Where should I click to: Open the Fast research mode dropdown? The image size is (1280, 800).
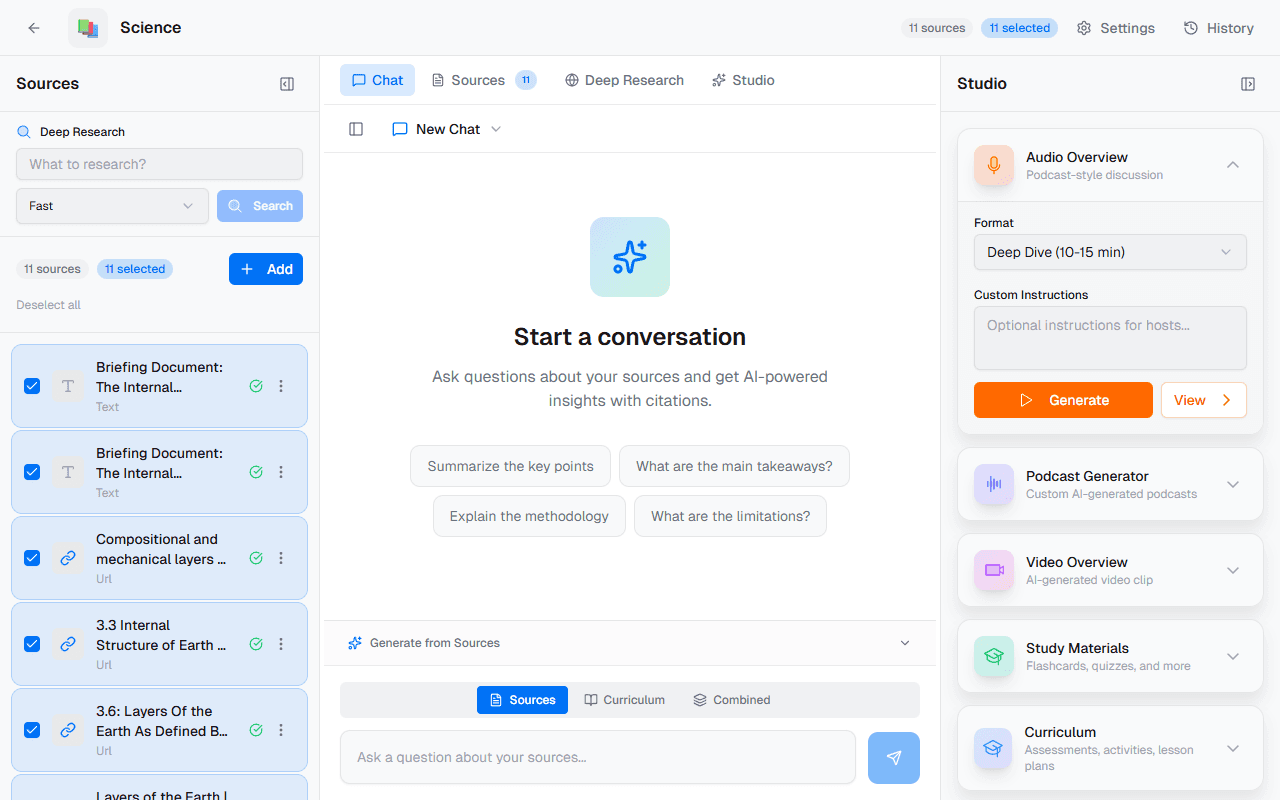click(111, 205)
